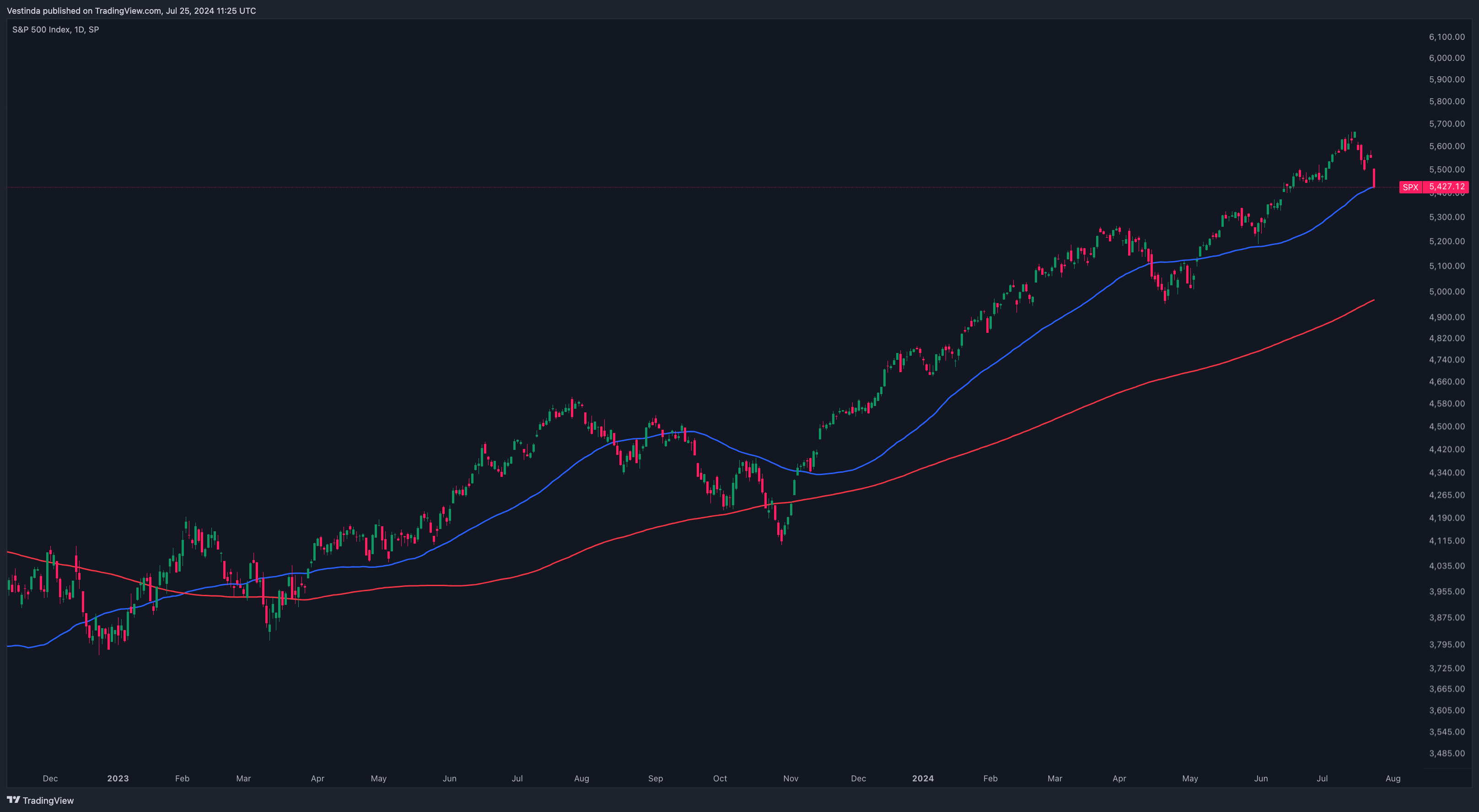Click the Vestinda published on TradingView.com header text
The height and width of the screenshot is (812, 1479).
point(131,11)
